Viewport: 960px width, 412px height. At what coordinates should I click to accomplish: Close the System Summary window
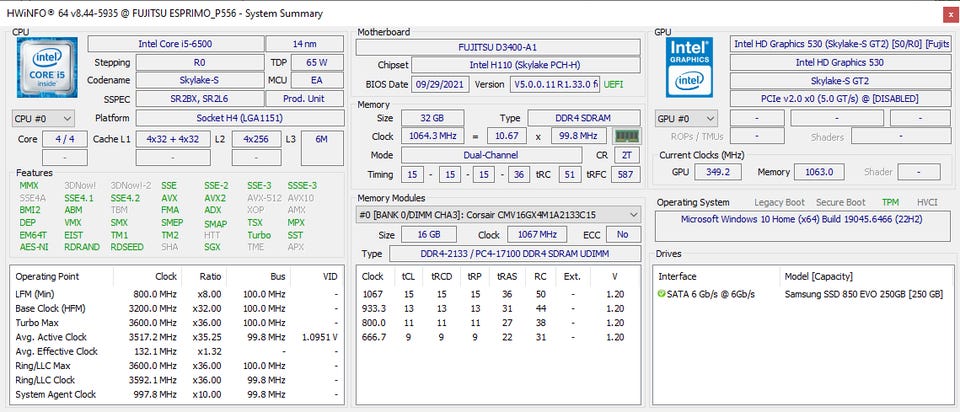coord(951,14)
